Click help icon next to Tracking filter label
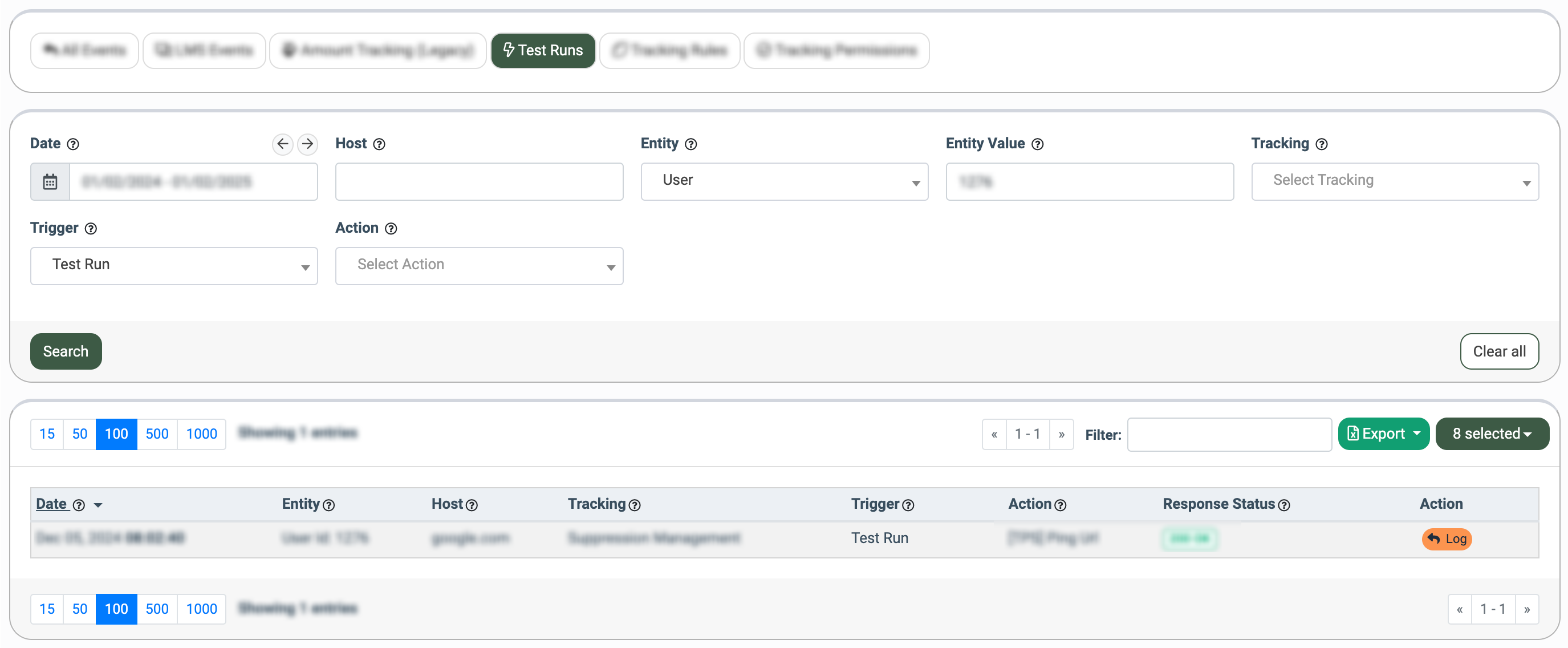The width and height of the screenshot is (1568, 648). 1322,144
